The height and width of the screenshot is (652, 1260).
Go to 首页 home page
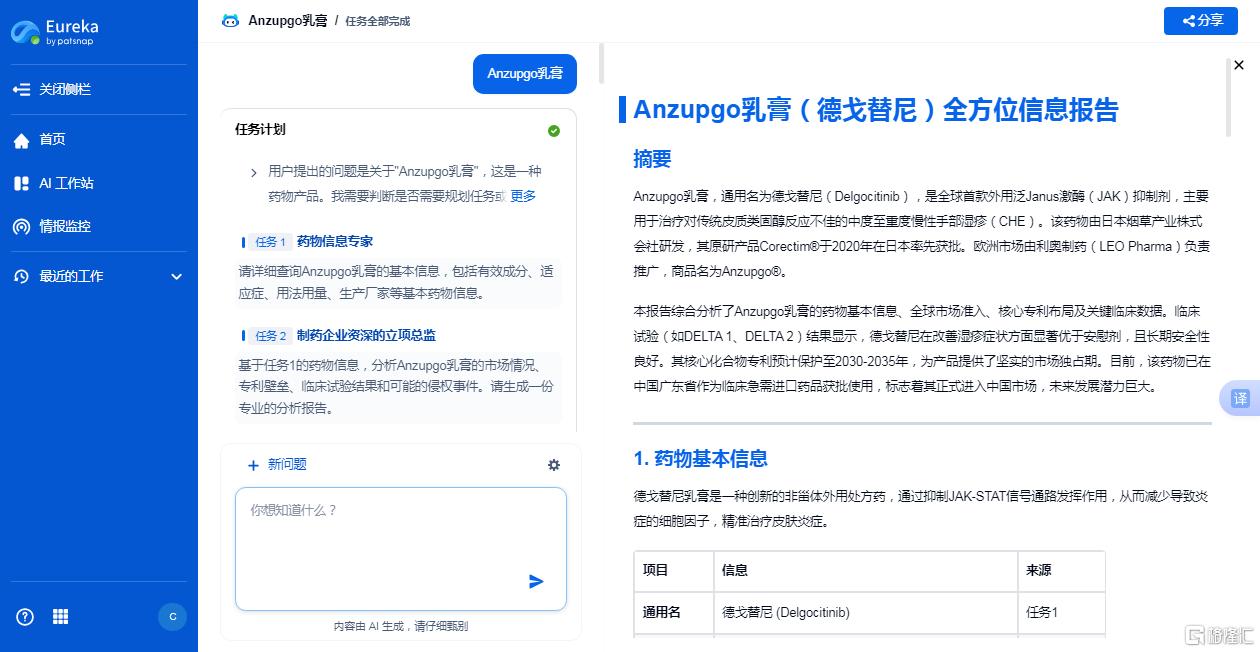coord(40,140)
